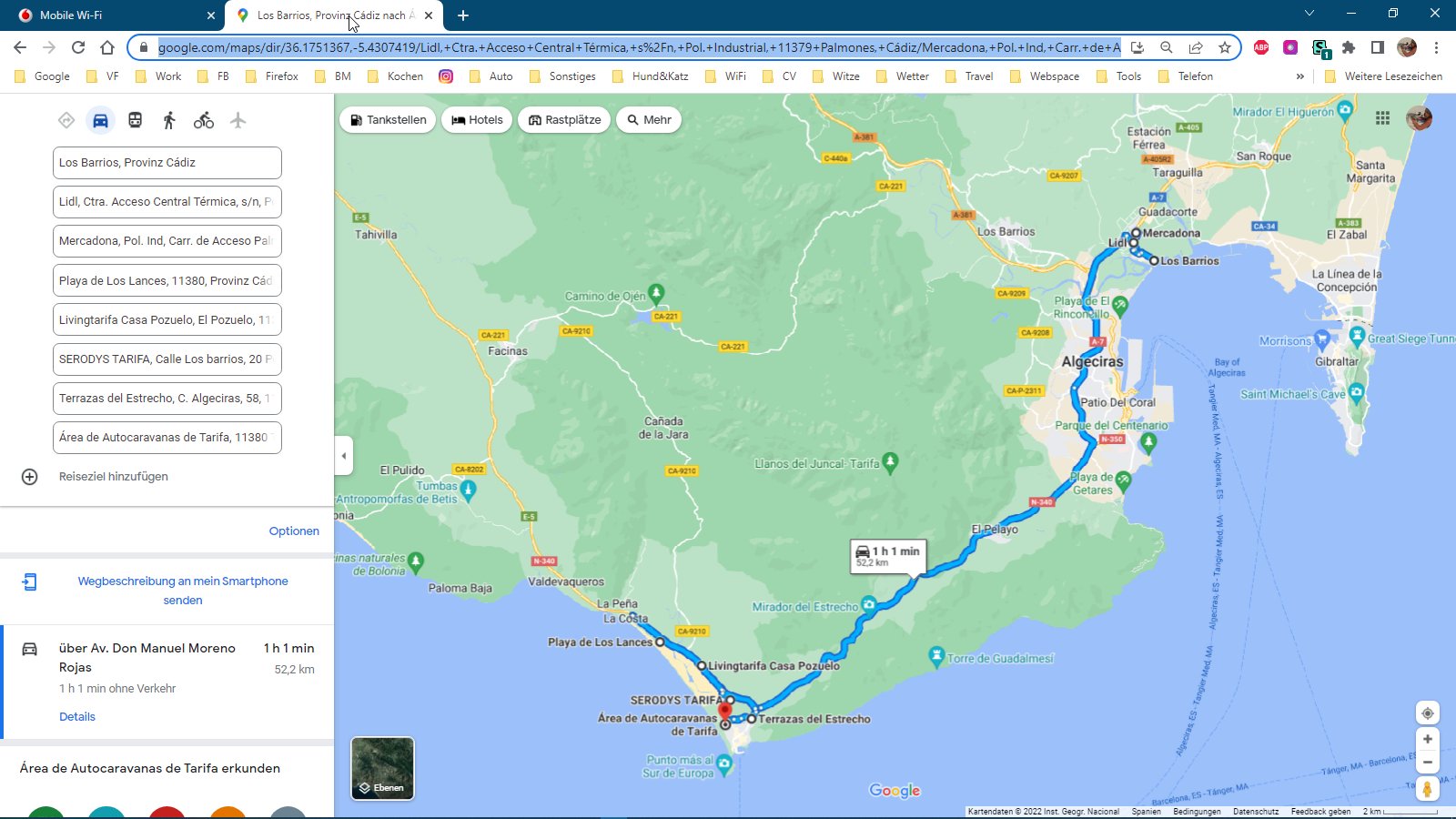Choose cycling travel mode
This screenshot has width=1456, height=819.
pos(204,120)
